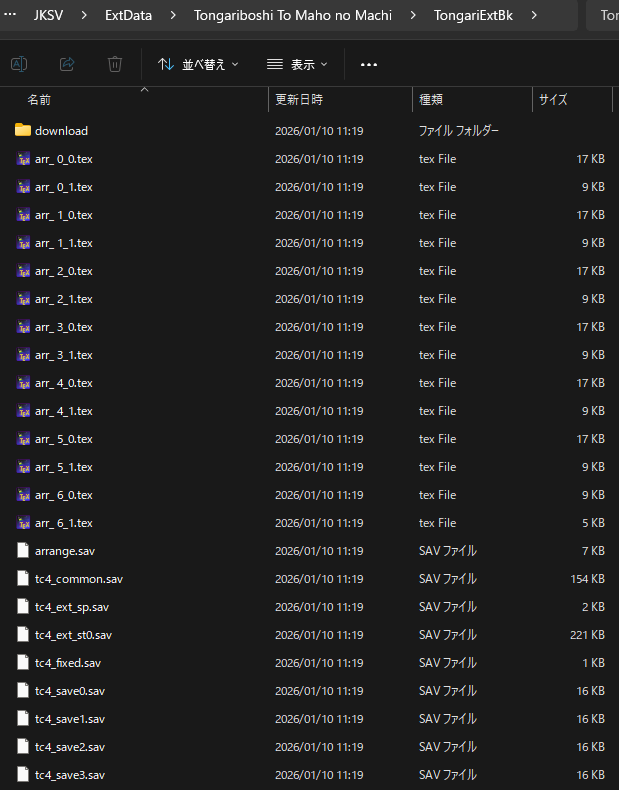Viewport: 619px width, 790px height.
Task: Select the arr_1_1.tex file icon
Action: click(x=23, y=243)
